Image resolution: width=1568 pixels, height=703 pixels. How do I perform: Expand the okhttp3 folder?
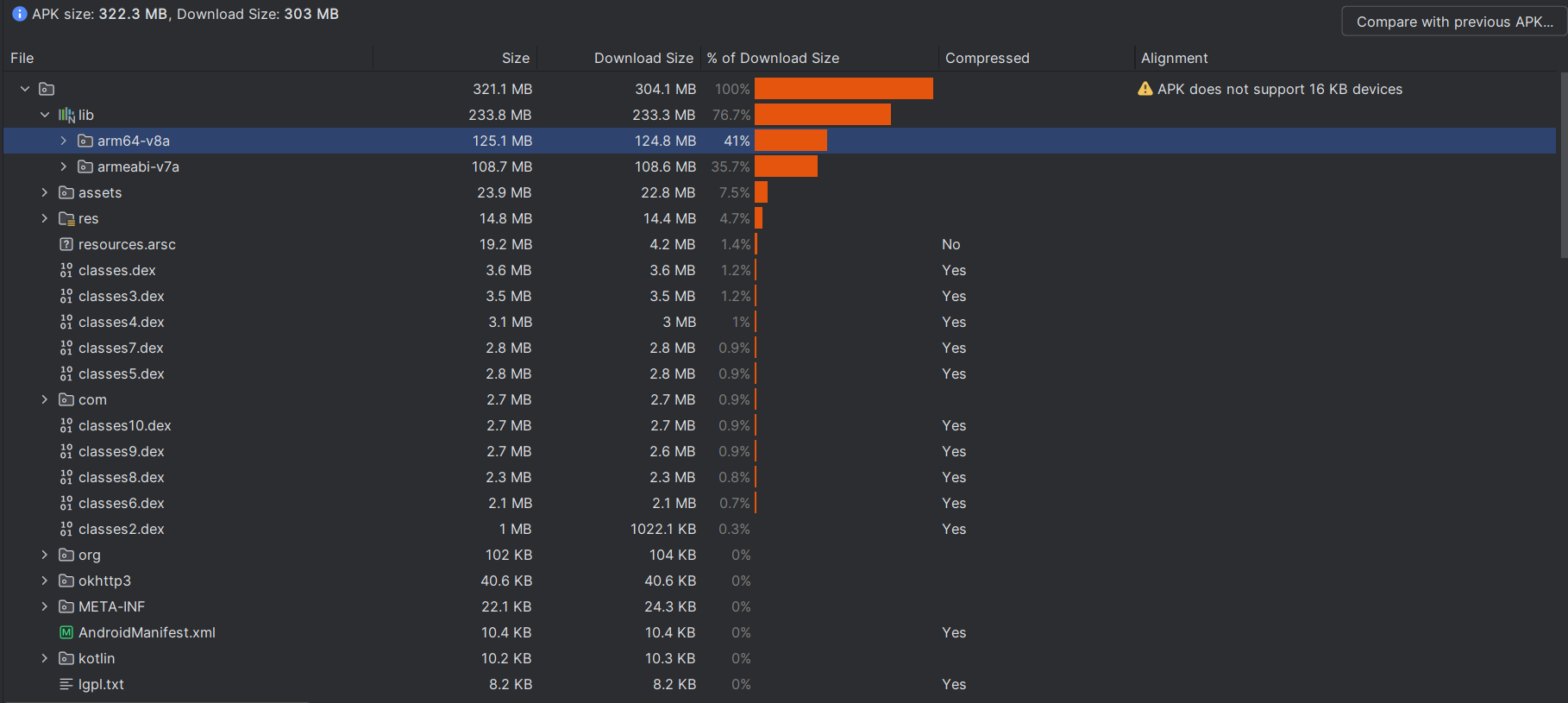[x=45, y=581]
